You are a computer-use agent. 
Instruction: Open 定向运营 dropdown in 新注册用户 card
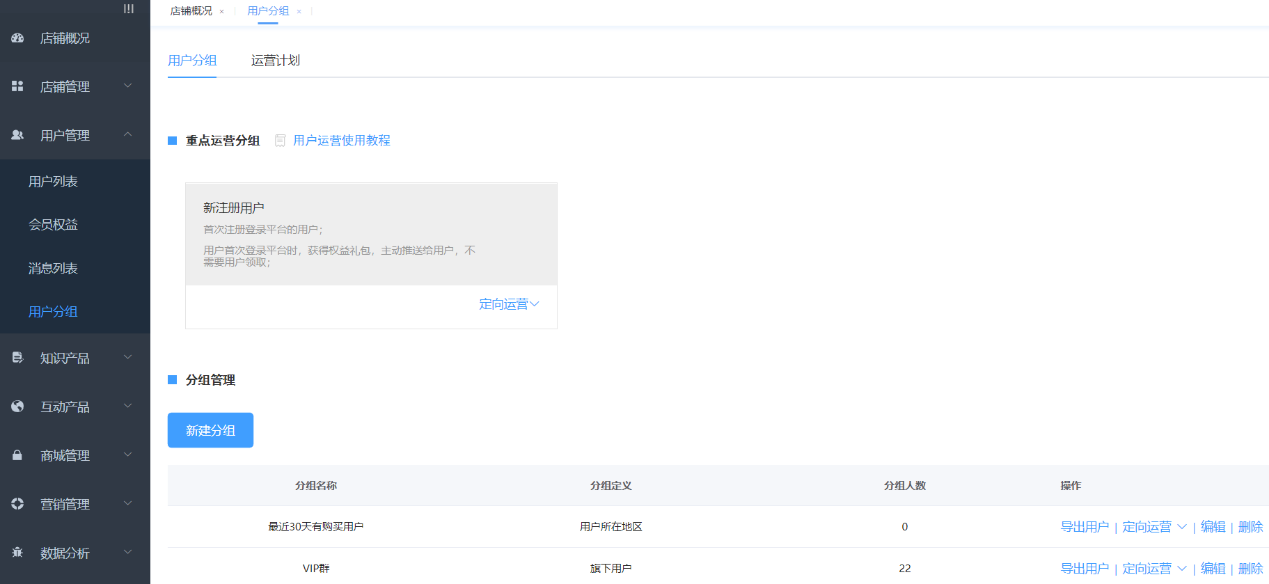[509, 304]
